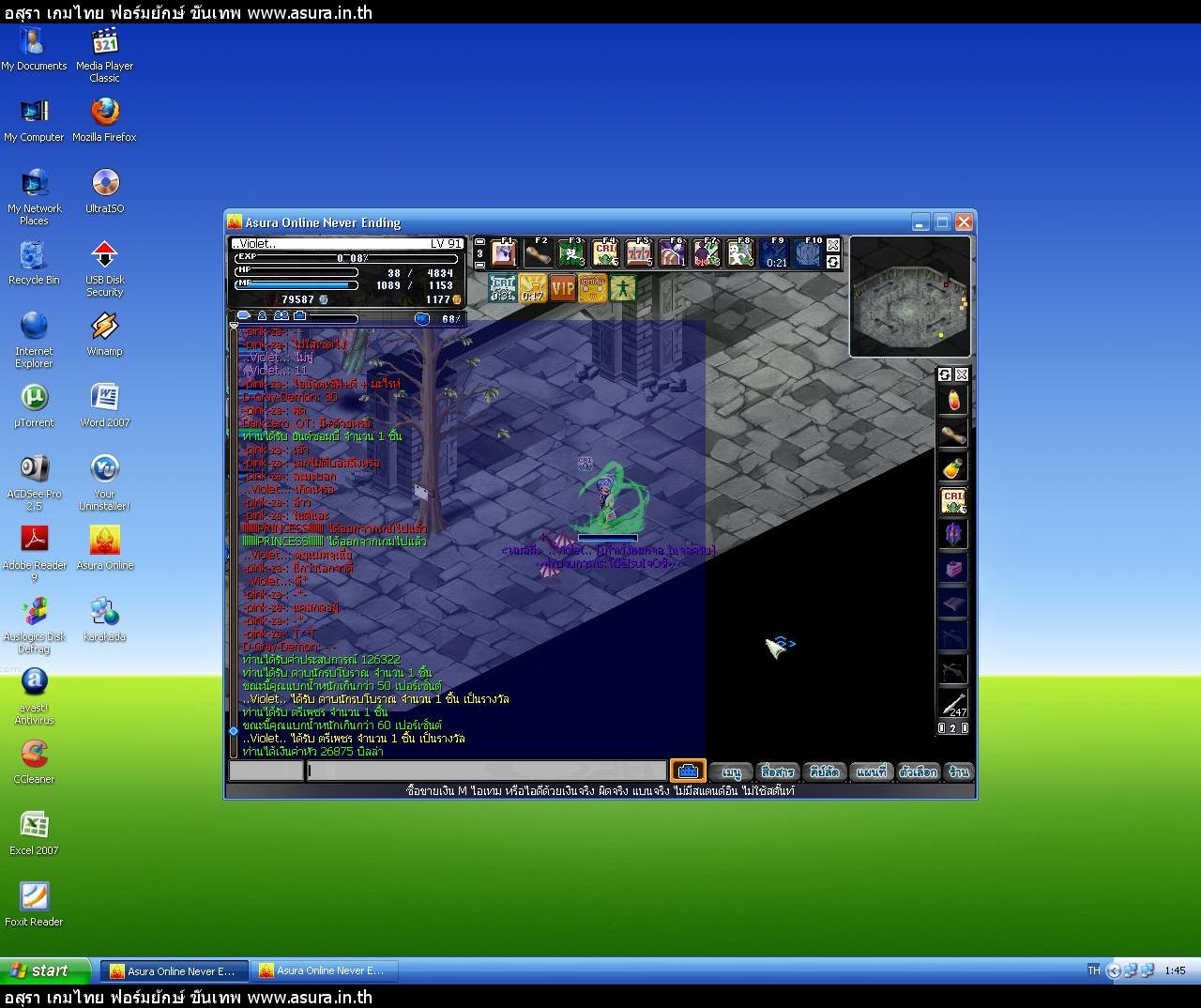Viewport: 1201px width, 1008px height.
Task: Switch to second Asura Online taskbar window
Action: coord(322,970)
